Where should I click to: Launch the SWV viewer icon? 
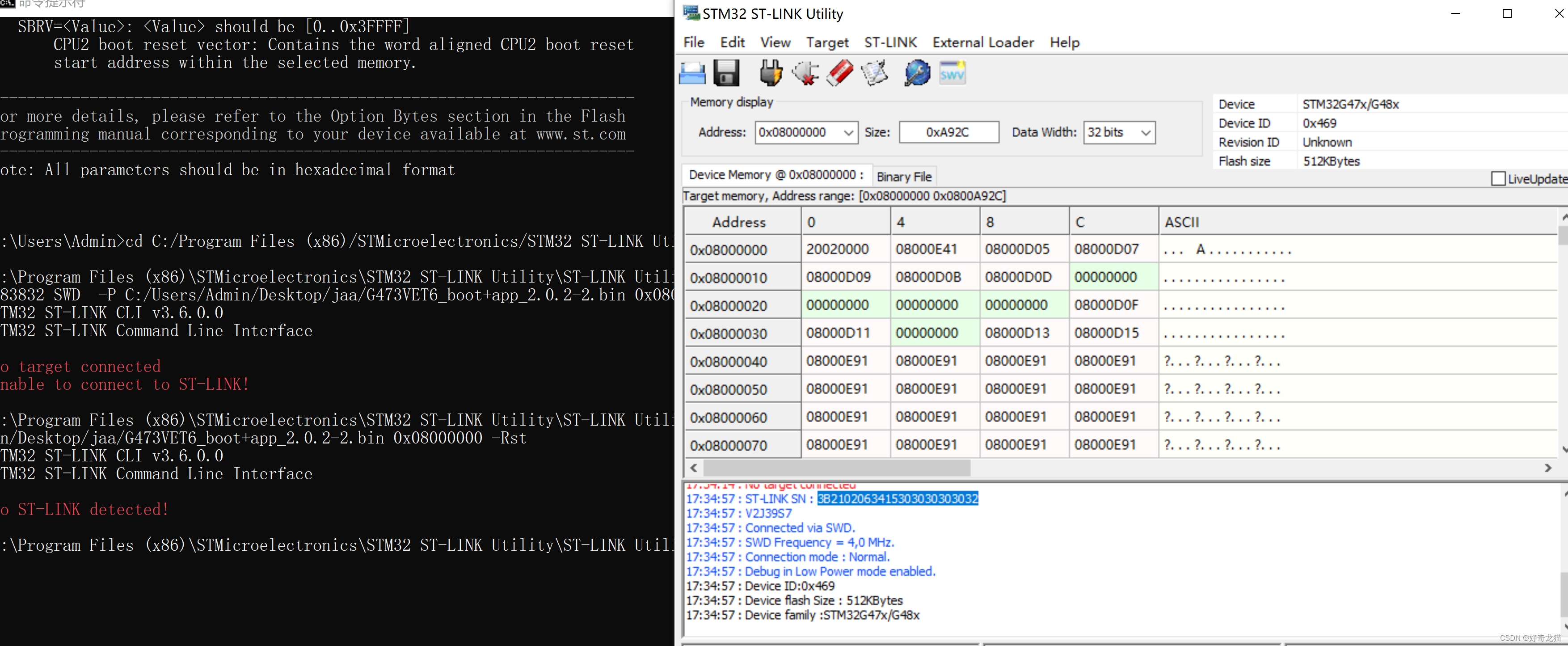[951, 72]
